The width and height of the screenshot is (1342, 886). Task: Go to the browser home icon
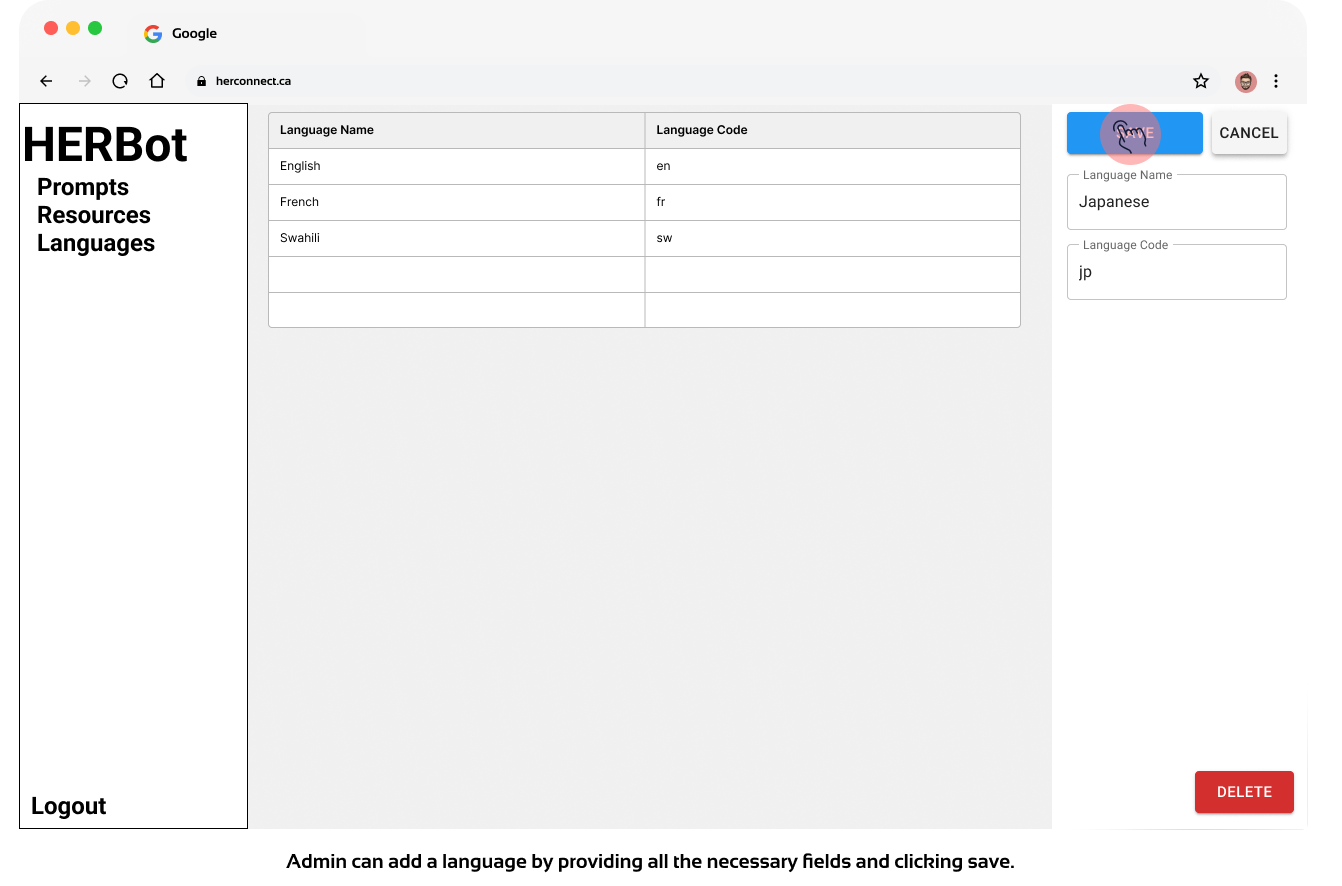(157, 81)
